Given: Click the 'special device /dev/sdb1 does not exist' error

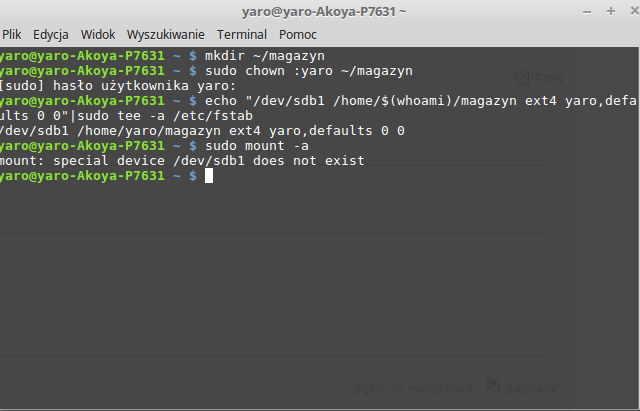Looking at the screenshot, I should point(209,161).
